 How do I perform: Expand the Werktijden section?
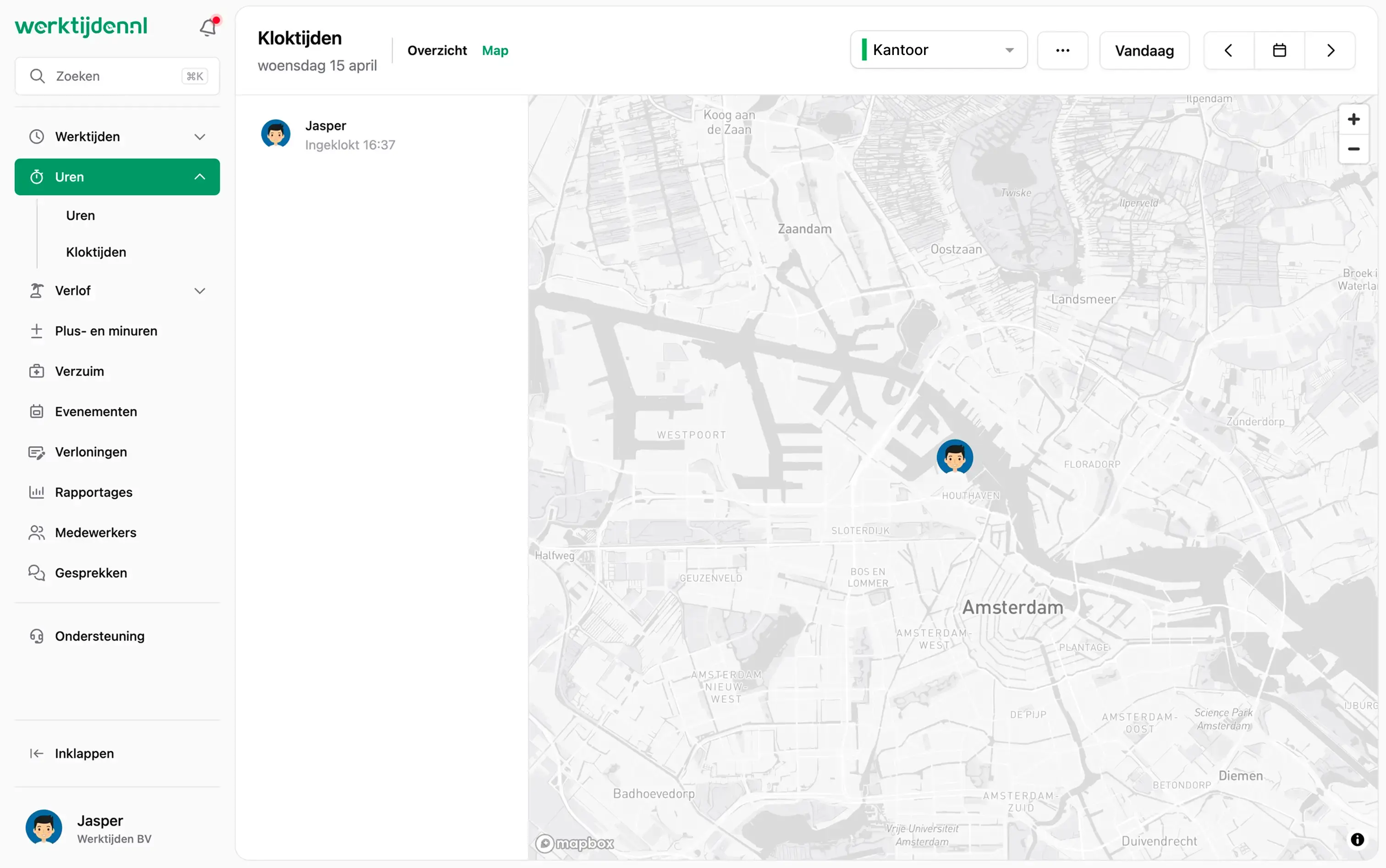[x=199, y=137]
